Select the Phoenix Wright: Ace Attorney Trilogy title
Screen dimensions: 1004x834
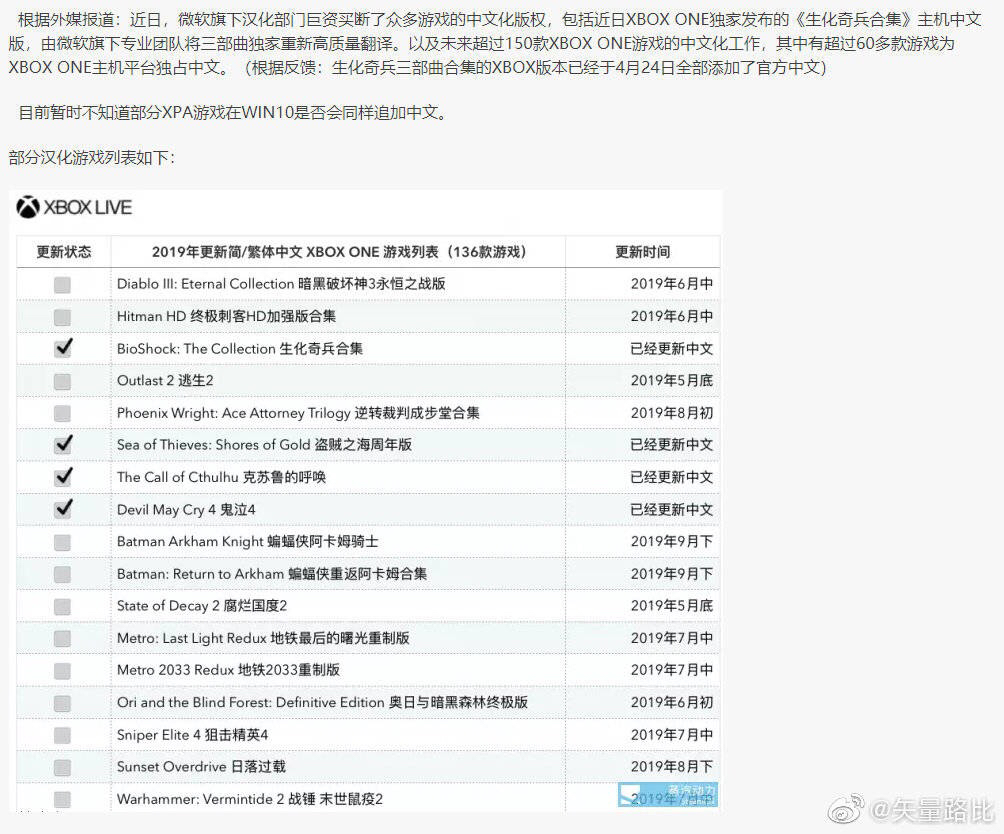coord(298,413)
